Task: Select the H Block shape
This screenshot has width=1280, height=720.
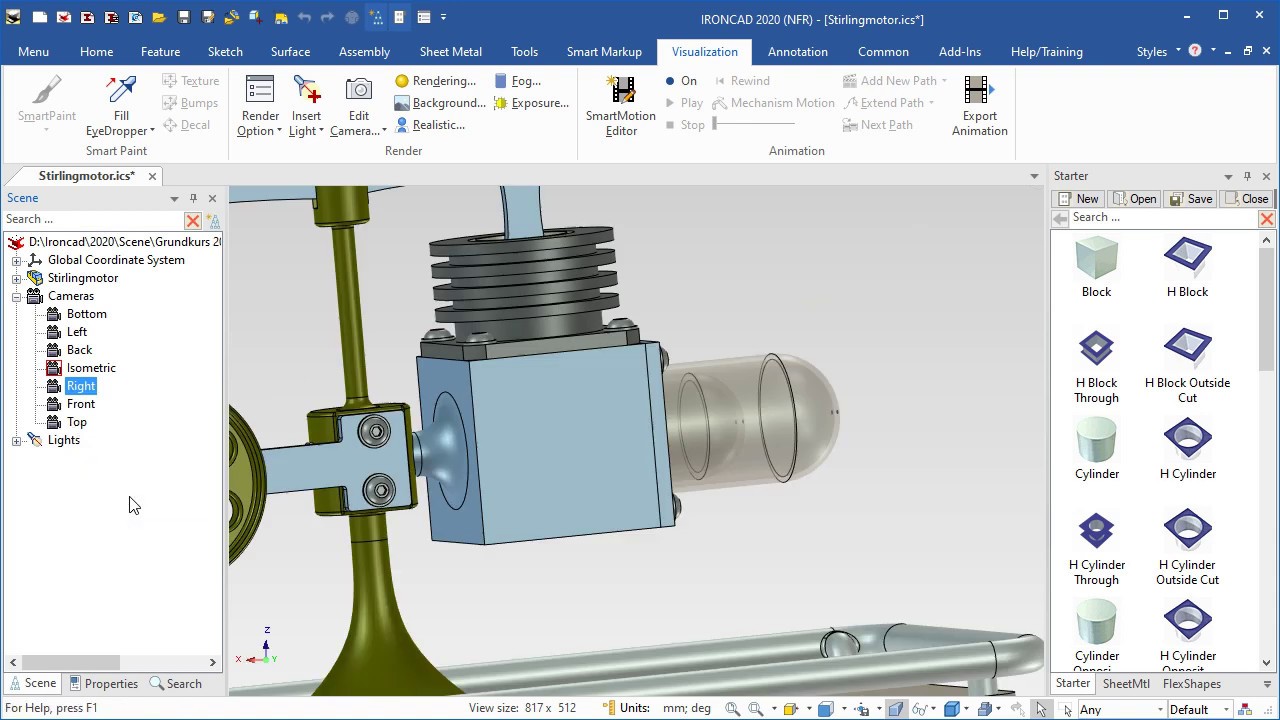Action: pyautogui.click(x=1187, y=268)
